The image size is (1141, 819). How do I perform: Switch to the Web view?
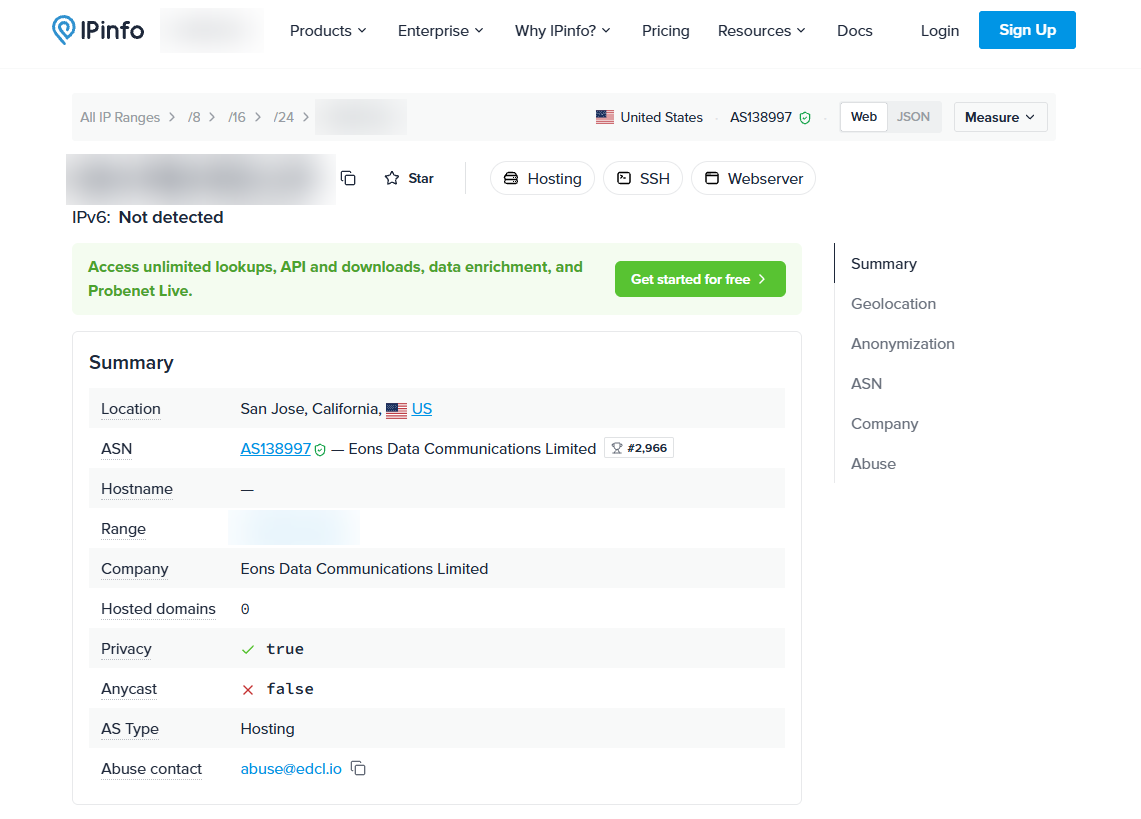[x=864, y=116]
